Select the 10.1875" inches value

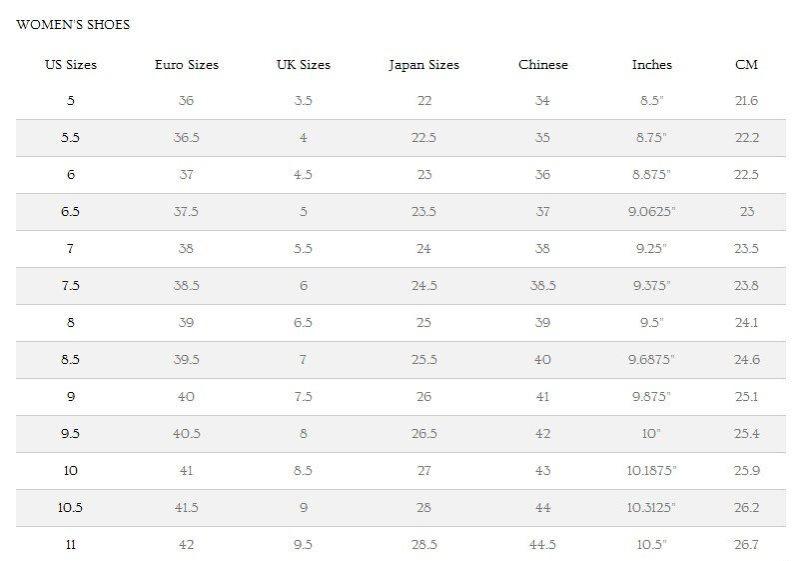pos(652,471)
